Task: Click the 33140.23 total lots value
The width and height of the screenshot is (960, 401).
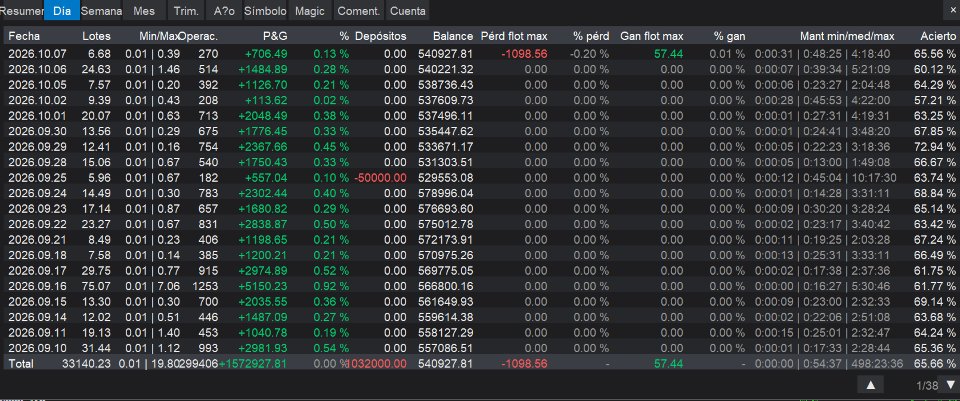Action: click(x=86, y=364)
